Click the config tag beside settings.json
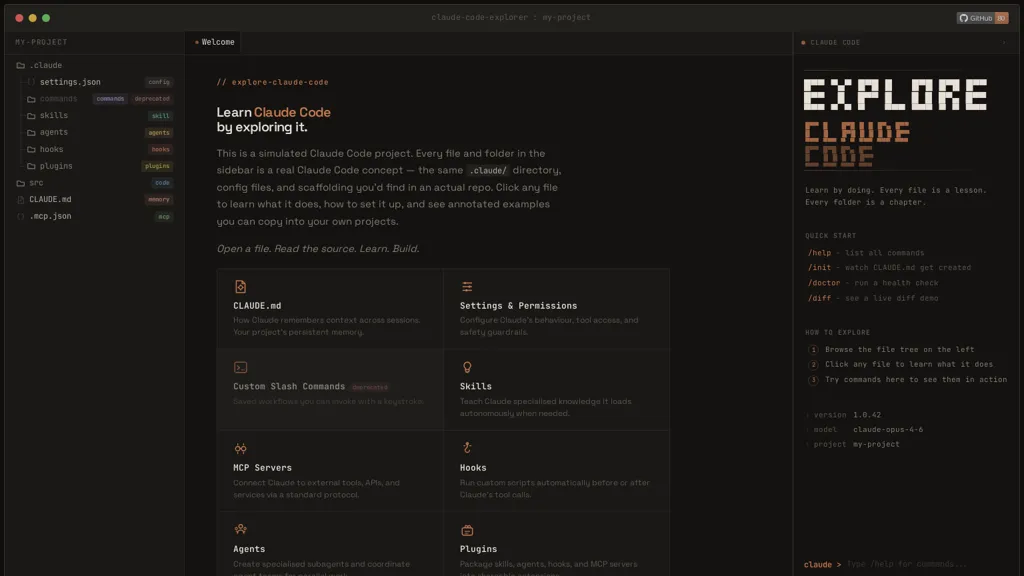Screen dimensions: 1024x576 (x=159, y=82)
